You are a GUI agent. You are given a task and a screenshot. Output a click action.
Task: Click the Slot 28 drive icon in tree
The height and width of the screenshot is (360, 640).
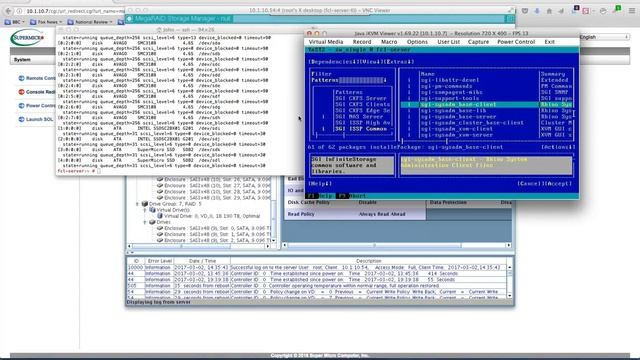pos(160,191)
